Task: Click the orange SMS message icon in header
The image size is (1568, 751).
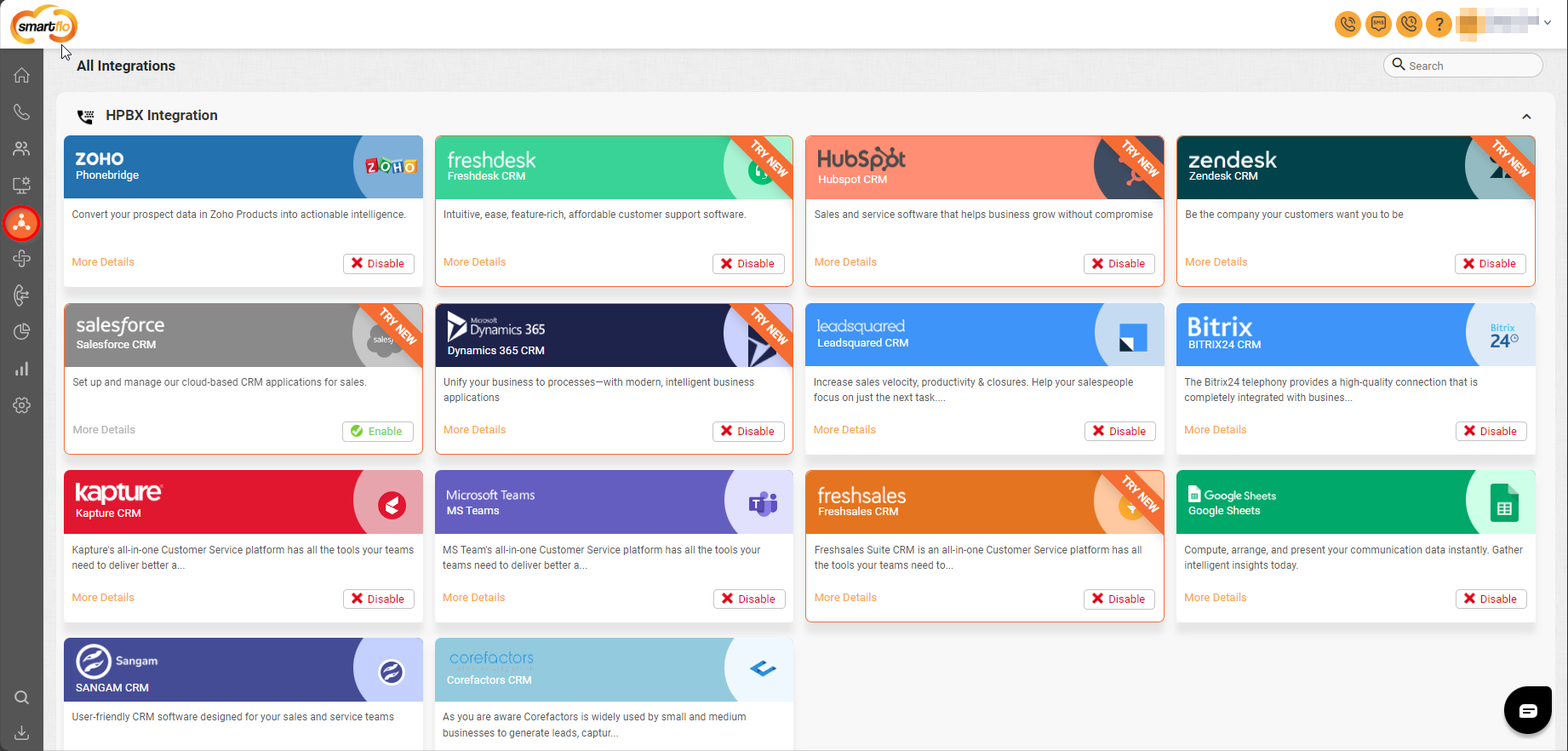Action: [x=1378, y=24]
